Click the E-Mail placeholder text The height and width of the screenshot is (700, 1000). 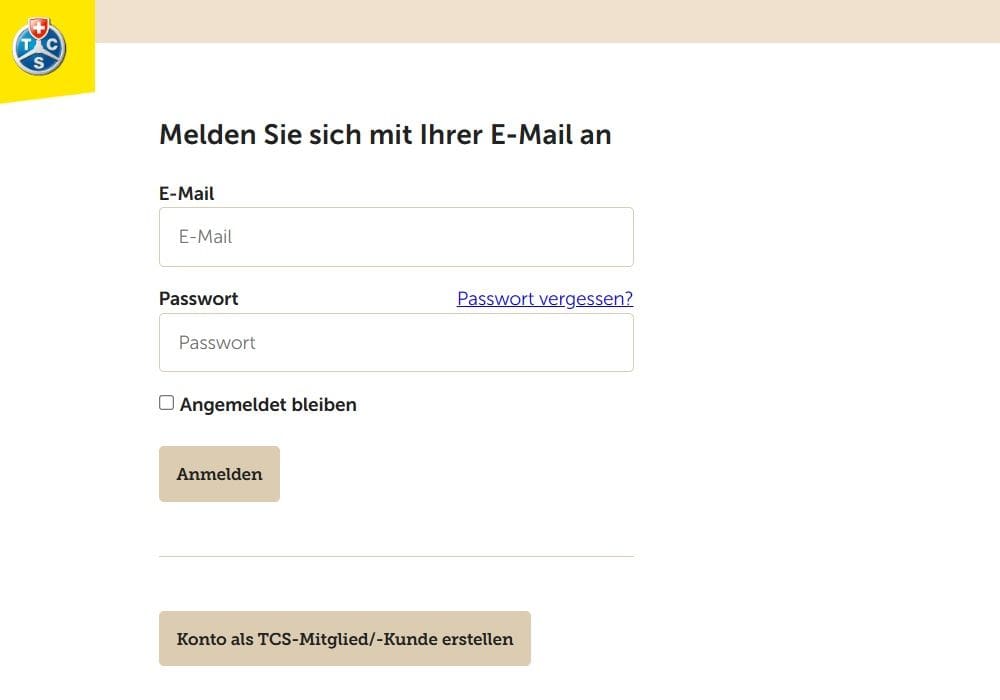pyautogui.click(x=205, y=237)
